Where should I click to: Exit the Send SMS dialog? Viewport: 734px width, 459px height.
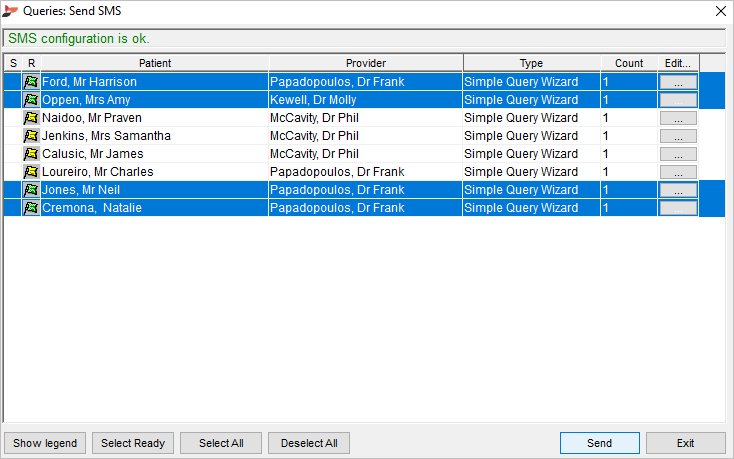(x=686, y=443)
